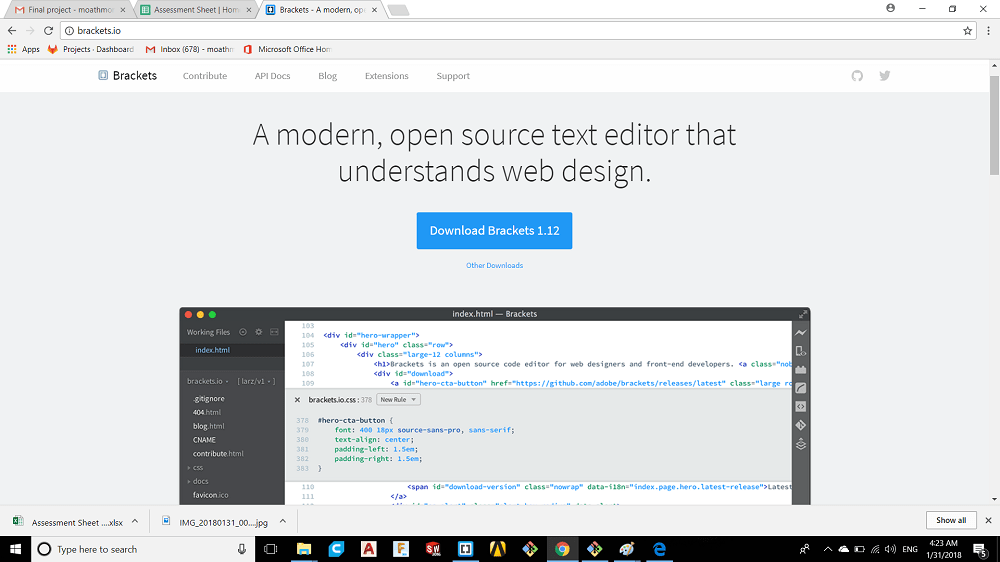The image size is (1000, 562).
Task: Open the Contribute nav item
Action: point(205,76)
